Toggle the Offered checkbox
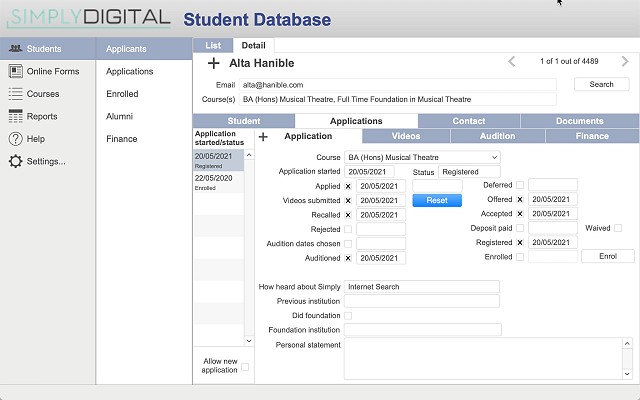The width and height of the screenshot is (640, 400). click(x=520, y=199)
